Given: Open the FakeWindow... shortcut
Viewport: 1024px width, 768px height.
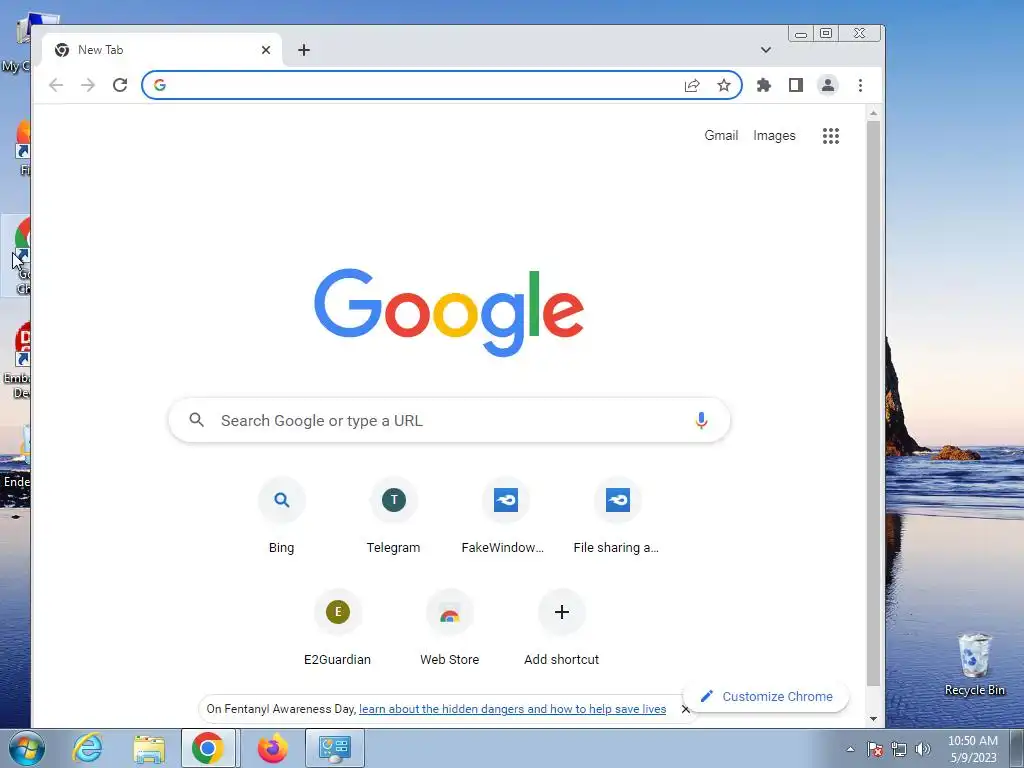Looking at the screenshot, I should point(505,516).
